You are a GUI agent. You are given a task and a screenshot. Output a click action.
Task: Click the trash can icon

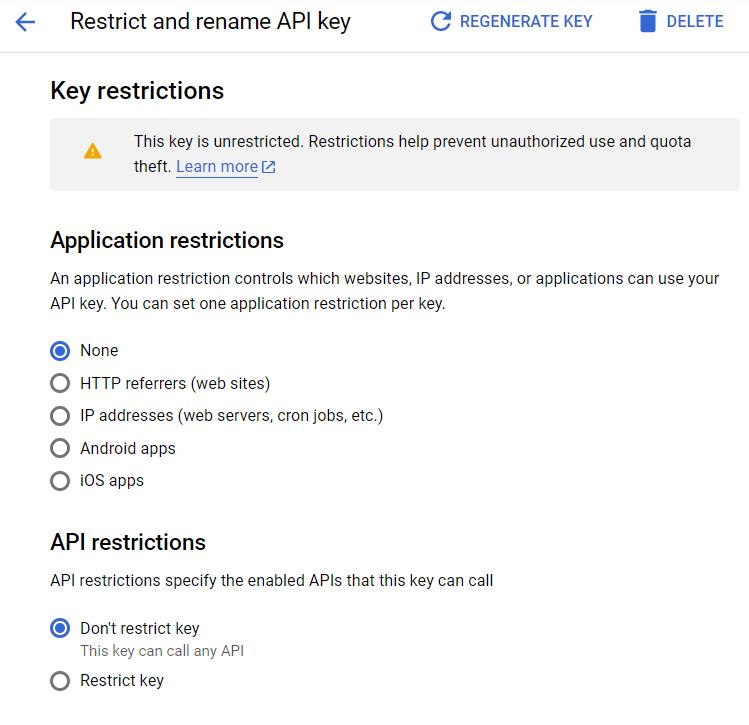click(648, 21)
